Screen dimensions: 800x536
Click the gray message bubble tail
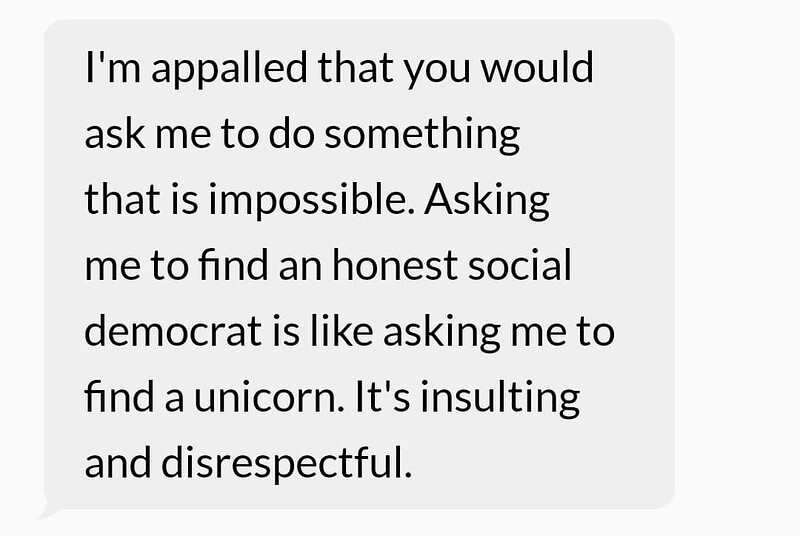click(x=47, y=511)
